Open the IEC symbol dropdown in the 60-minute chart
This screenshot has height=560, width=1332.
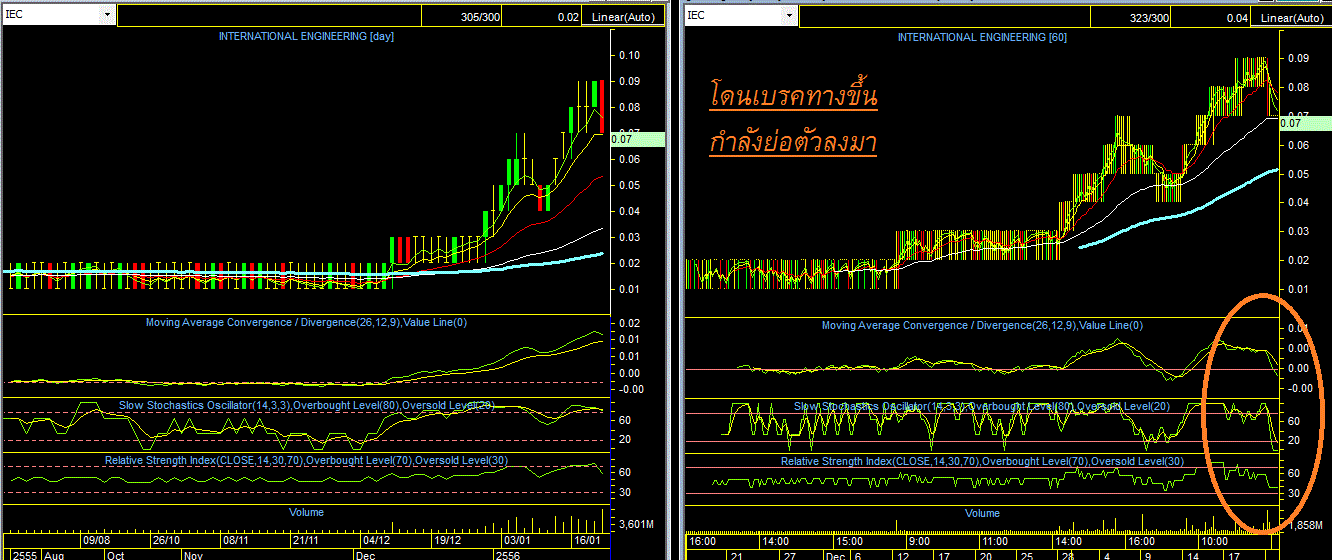790,15
